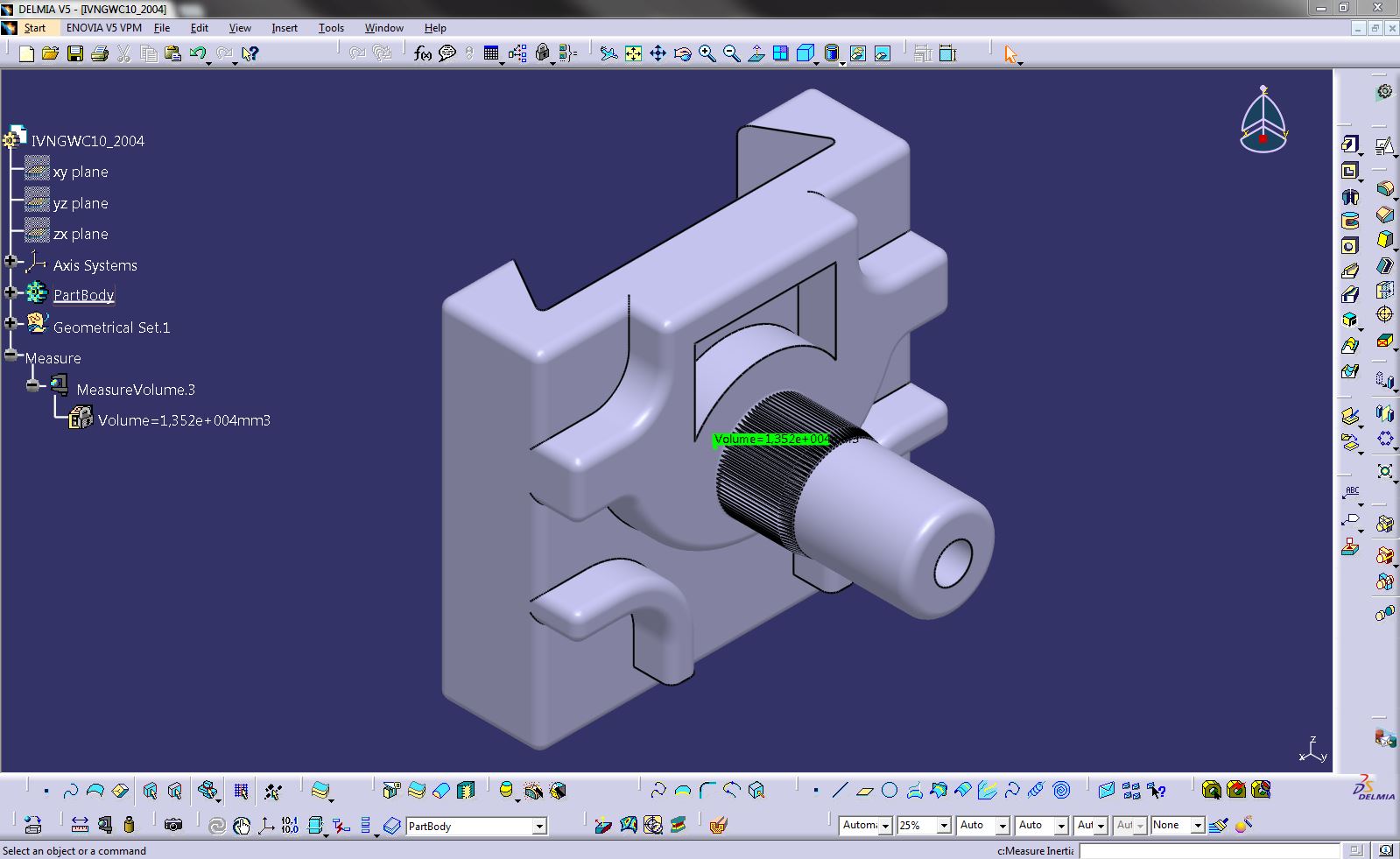The height and width of the screenshot is (859, 1400).
Task: Click the Line tool in bottom toolbar
Action: point(840,791)
